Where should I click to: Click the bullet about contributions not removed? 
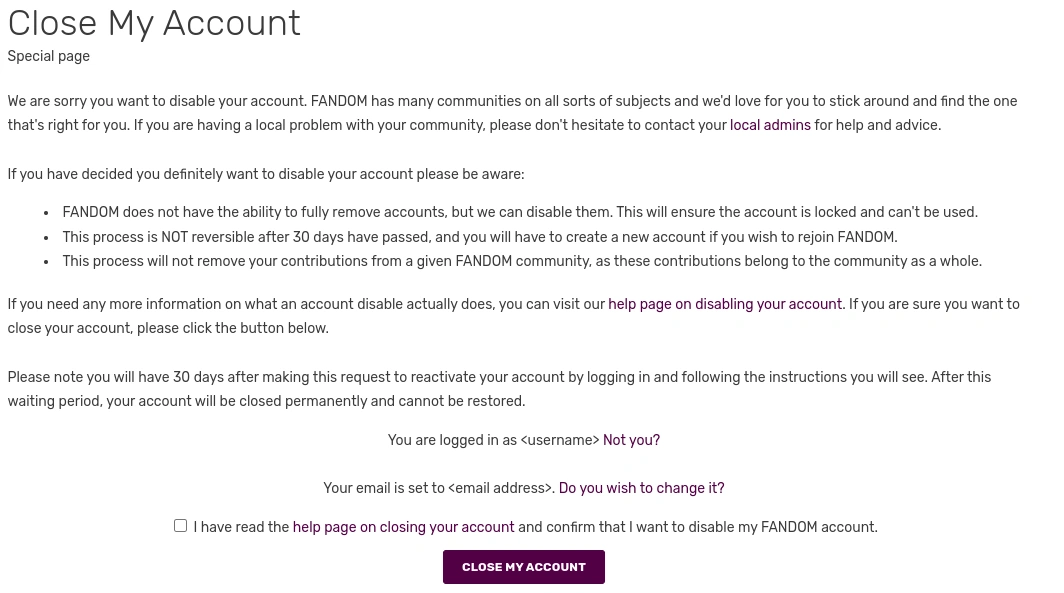click(x=521, y=262)
